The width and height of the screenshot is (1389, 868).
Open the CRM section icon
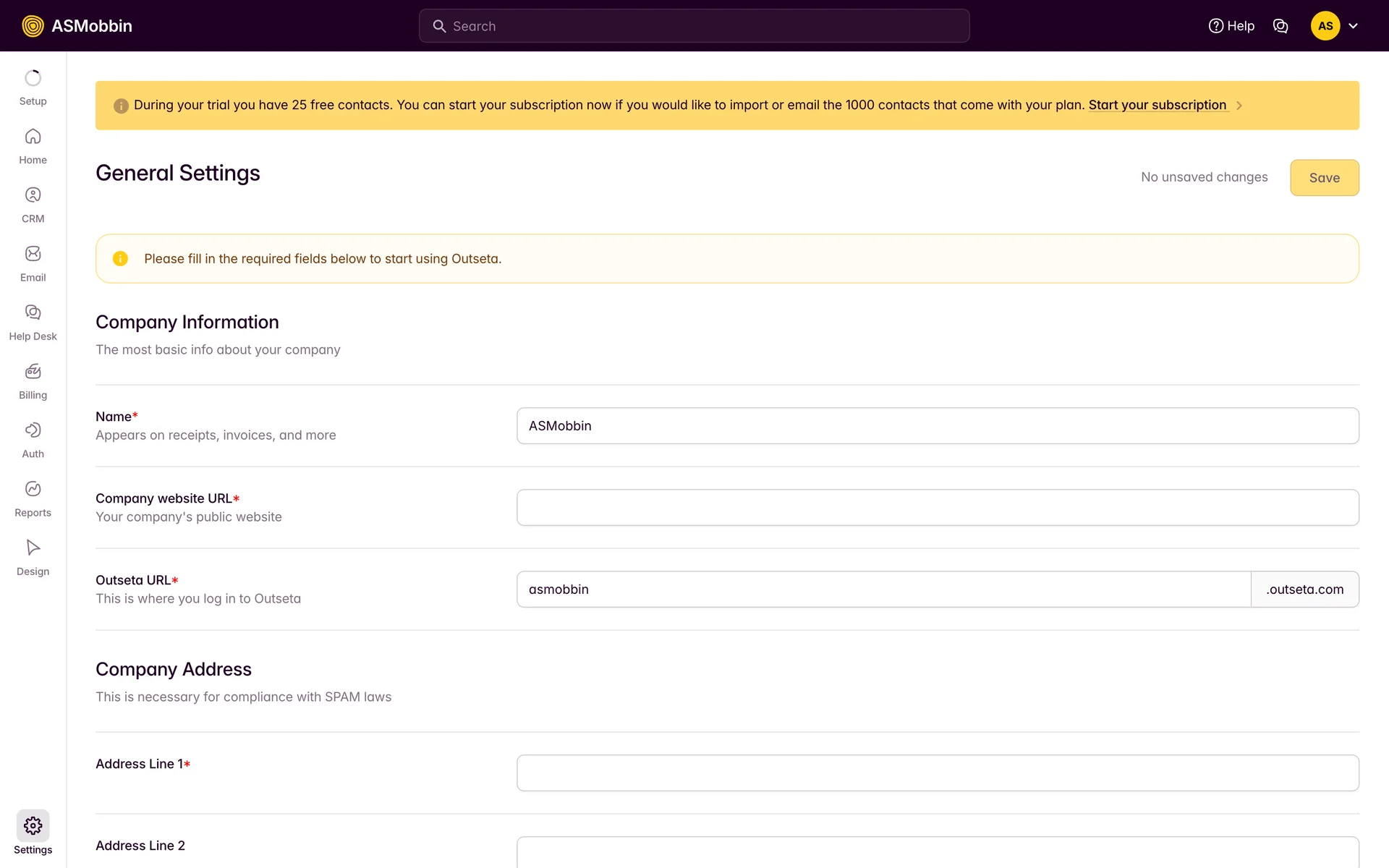[x=33, y=195]
